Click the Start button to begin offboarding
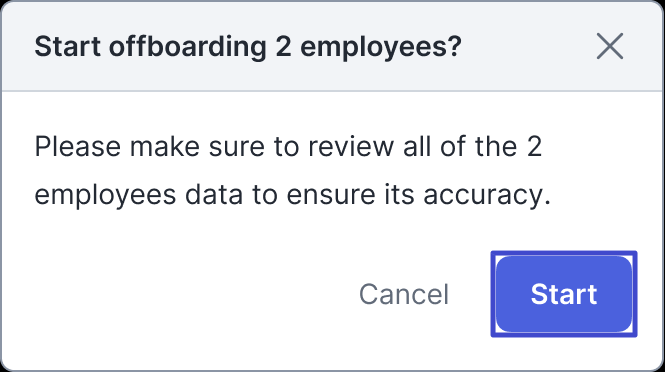This screenshot has height=372, width=665. pyautogui.click(x=564, y=294)
